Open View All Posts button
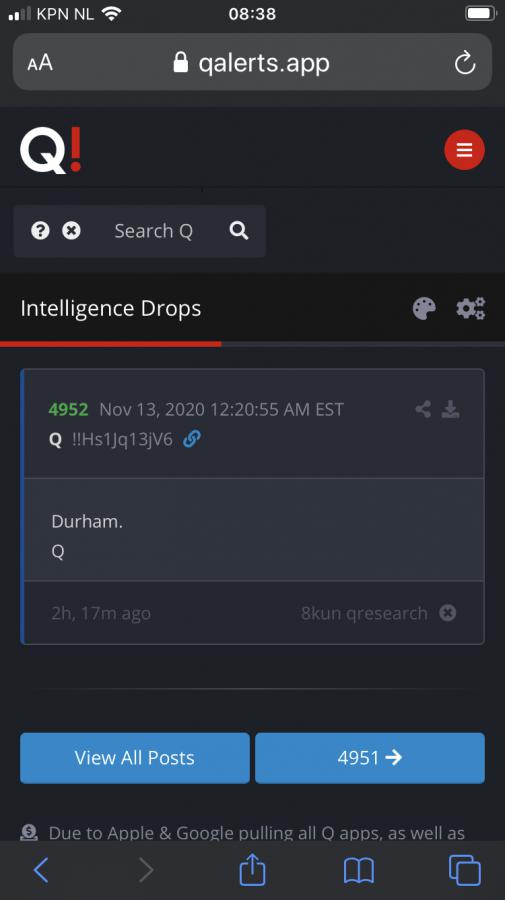The width and height of the screenshot is (505, 900). click(135, 758)
